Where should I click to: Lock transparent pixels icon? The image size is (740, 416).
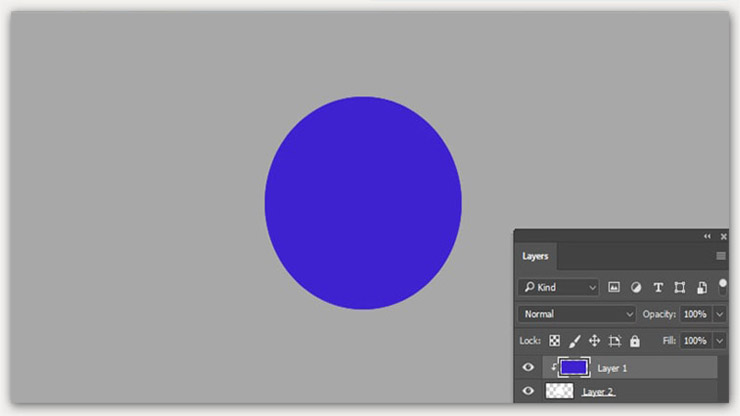[555, 340]
